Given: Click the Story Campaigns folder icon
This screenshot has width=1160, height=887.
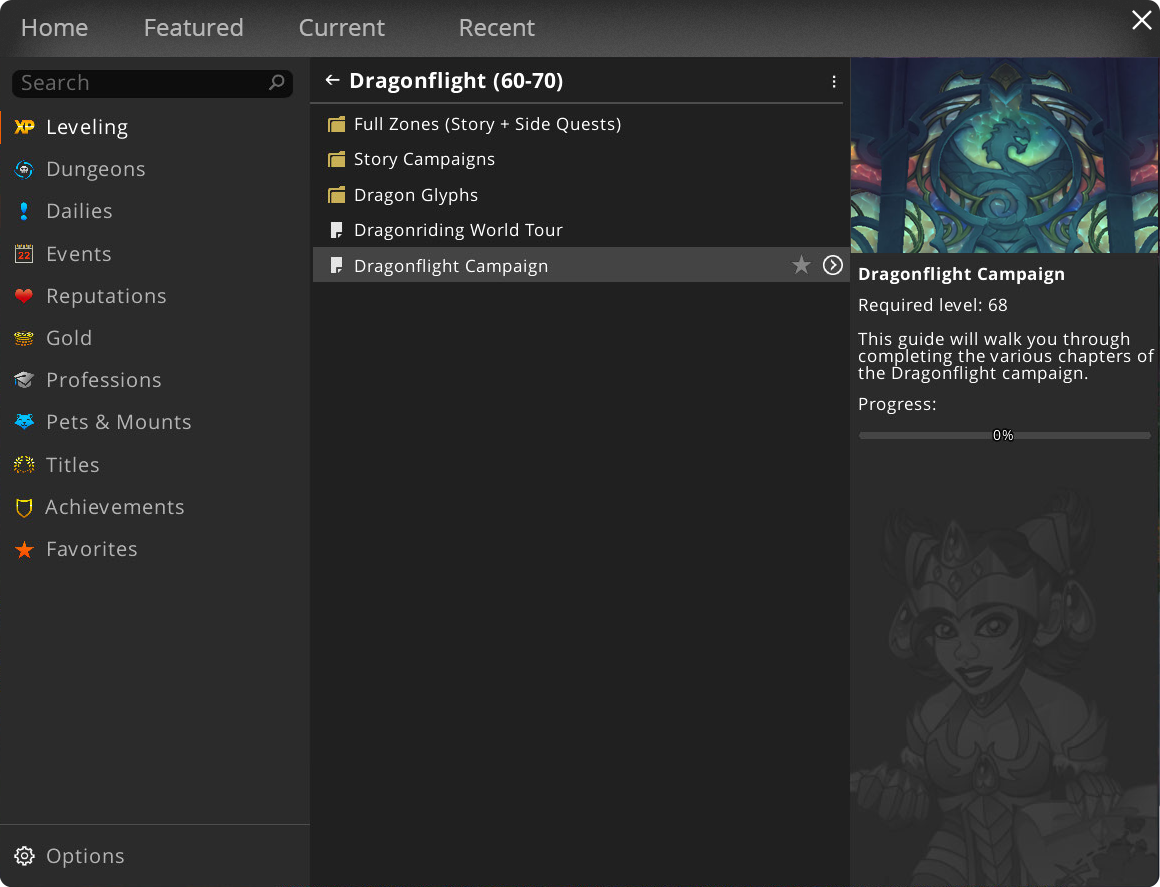Looking at the screenshot, I should (337, 159).
